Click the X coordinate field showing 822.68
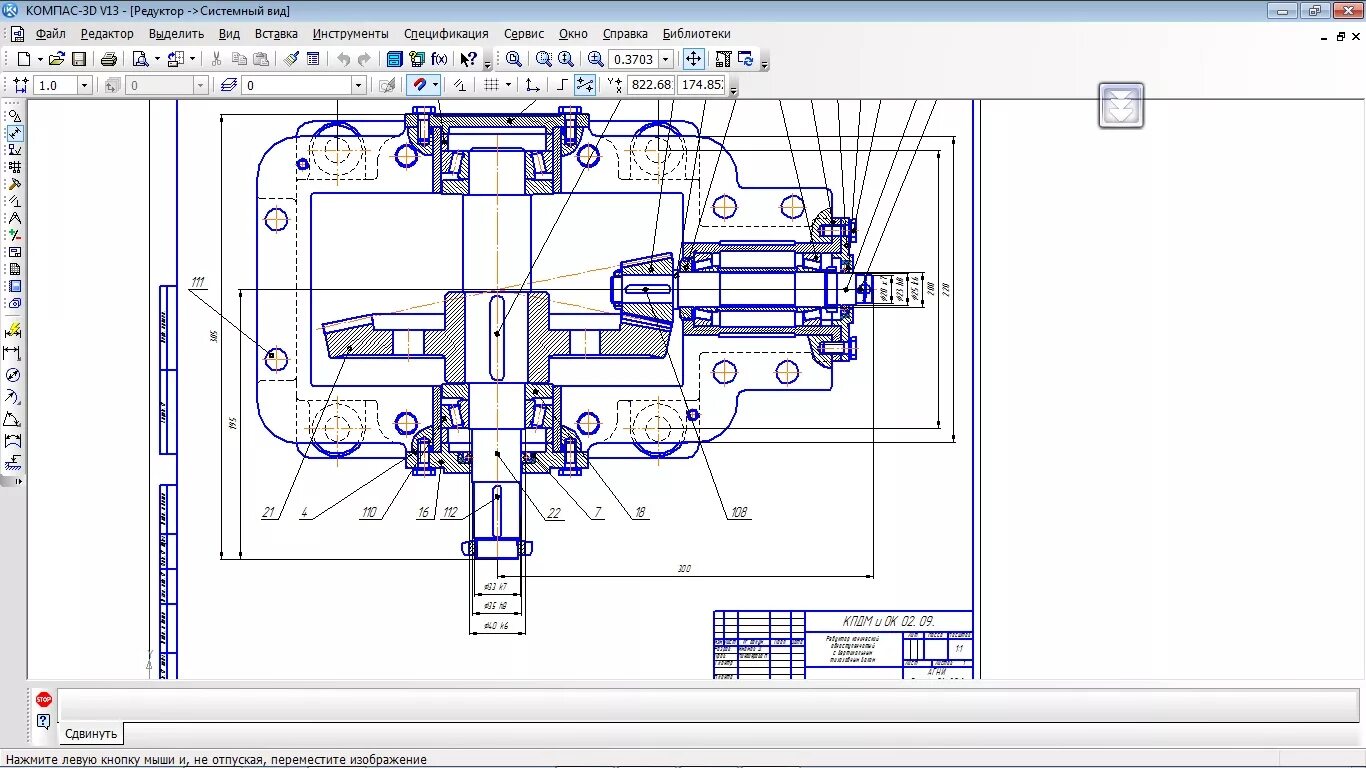The width and height of the screenshot is (1366, 768). (x=651, y=85)
